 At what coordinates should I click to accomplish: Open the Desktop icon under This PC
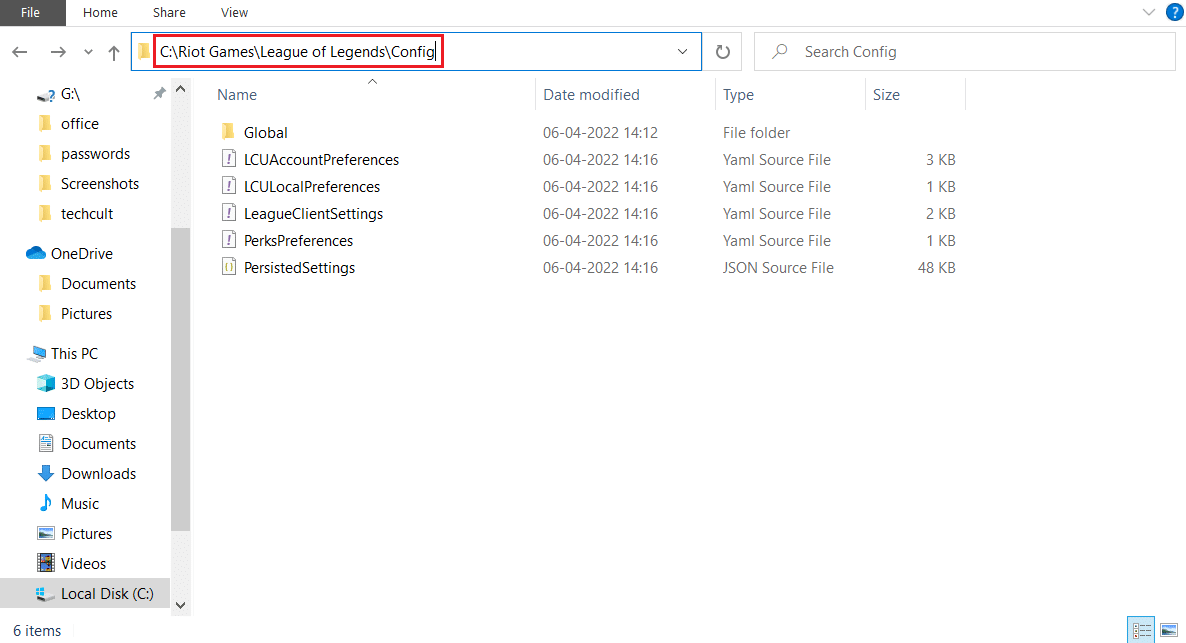point(46,414)
